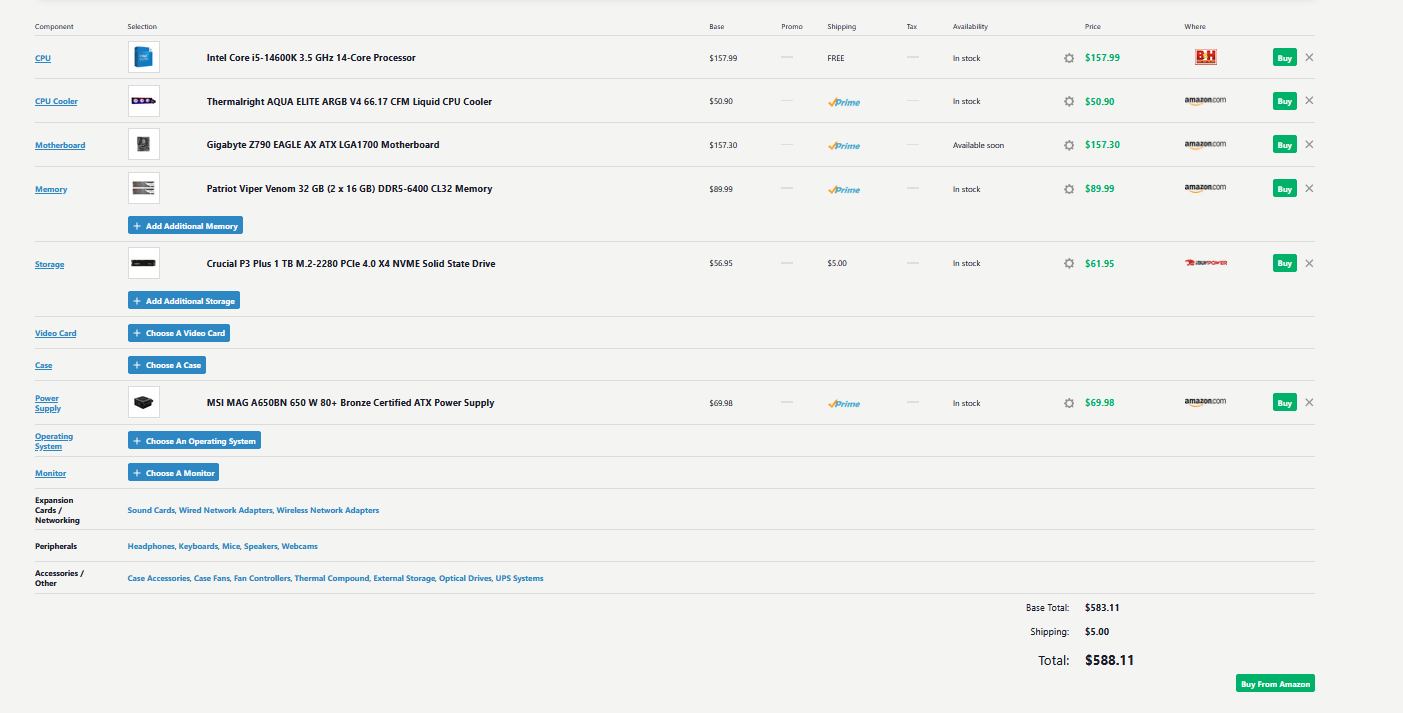Open the CPU Cooler component link
Viewport: 1403px width, 713px height.
coord(56,101)
